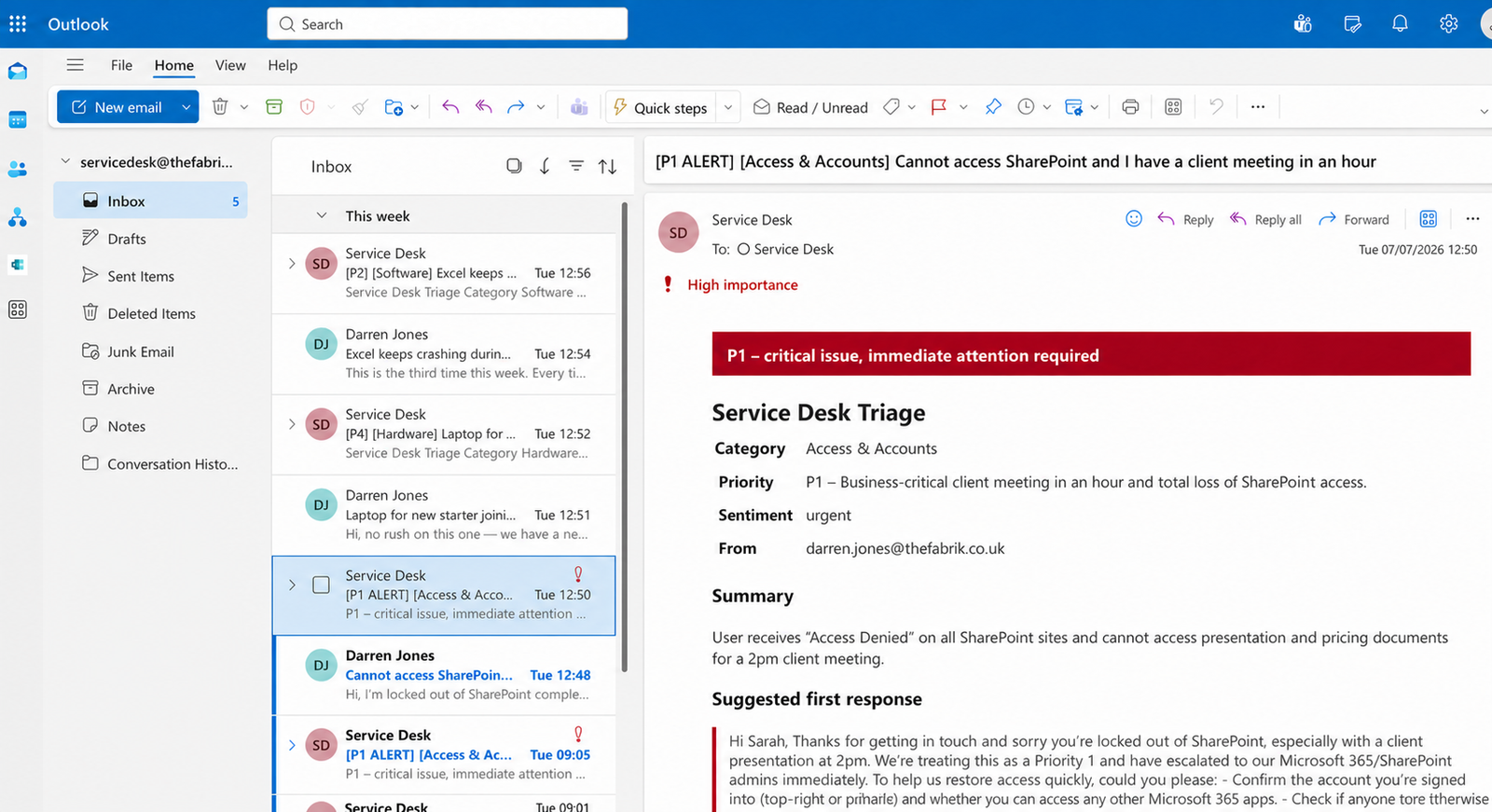The height and width of the screenshot is (812, 1492).
Task: Open reading pane more actions ellipsis
Action: [1472, 219]
